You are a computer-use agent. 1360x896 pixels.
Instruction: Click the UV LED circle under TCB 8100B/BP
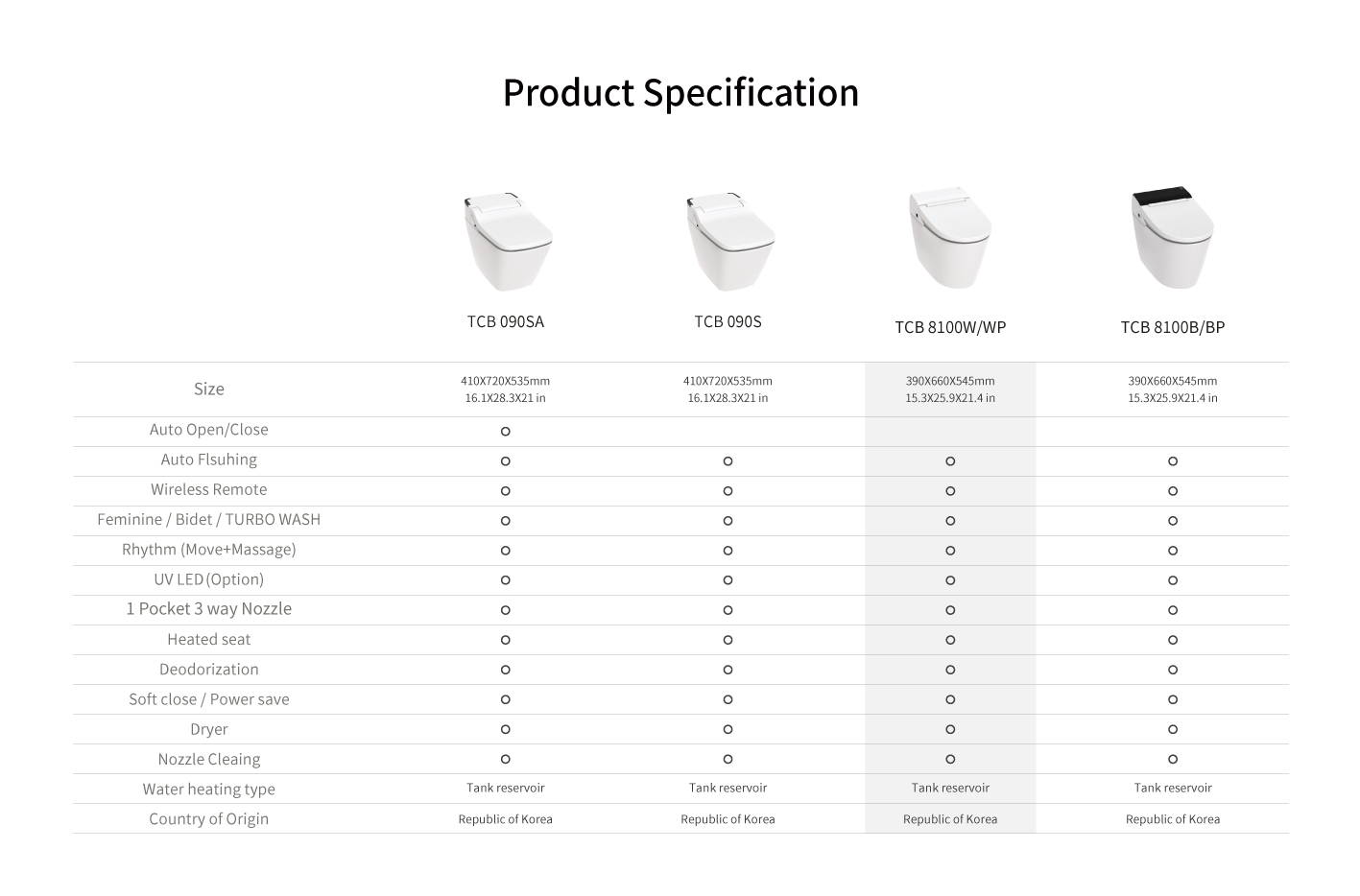pyautogui.click(x=1173, y=580)
